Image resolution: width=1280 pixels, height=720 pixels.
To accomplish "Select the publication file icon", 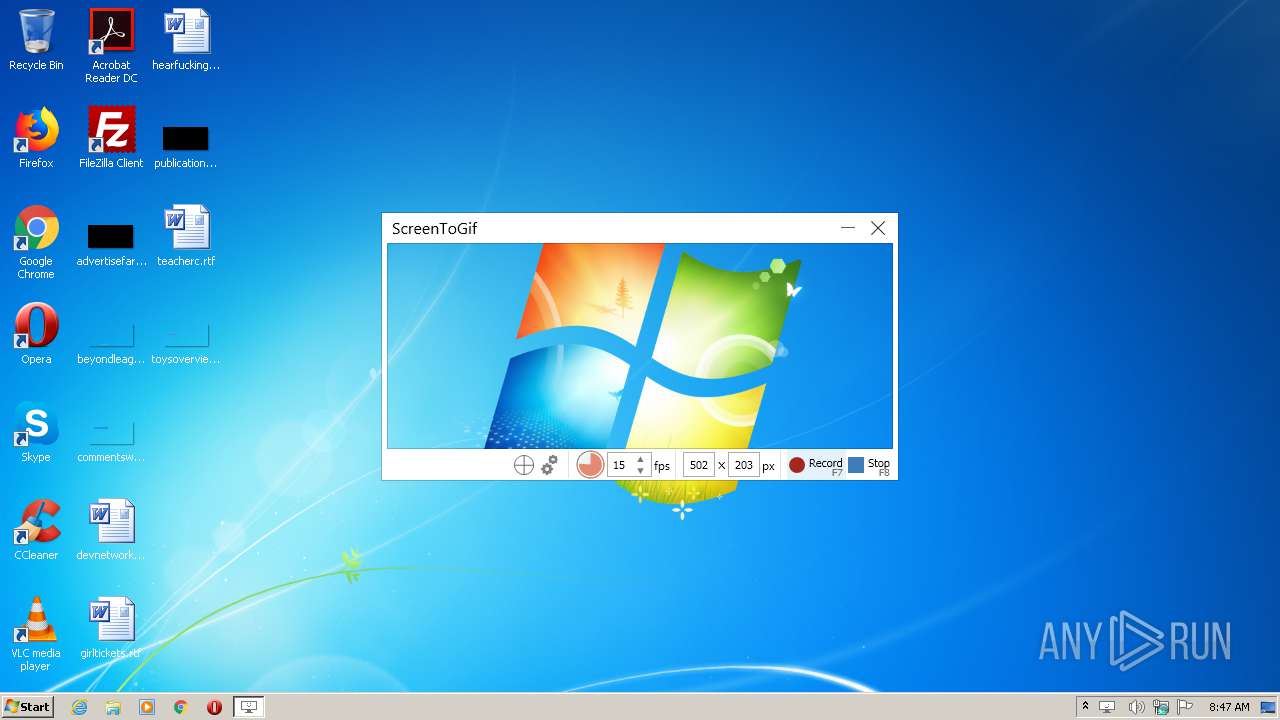I will [x=186, y=145].
